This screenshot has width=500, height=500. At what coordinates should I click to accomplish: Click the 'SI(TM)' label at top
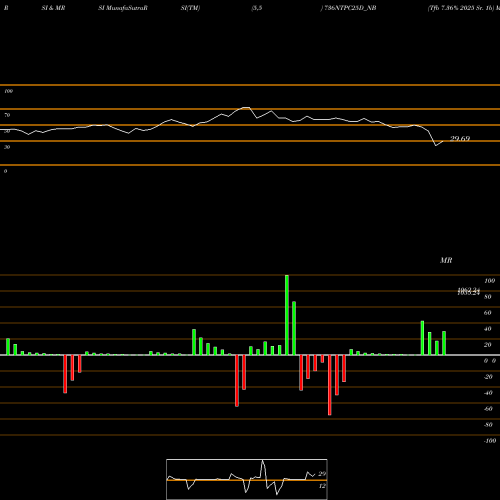click(x=190, y=8)
